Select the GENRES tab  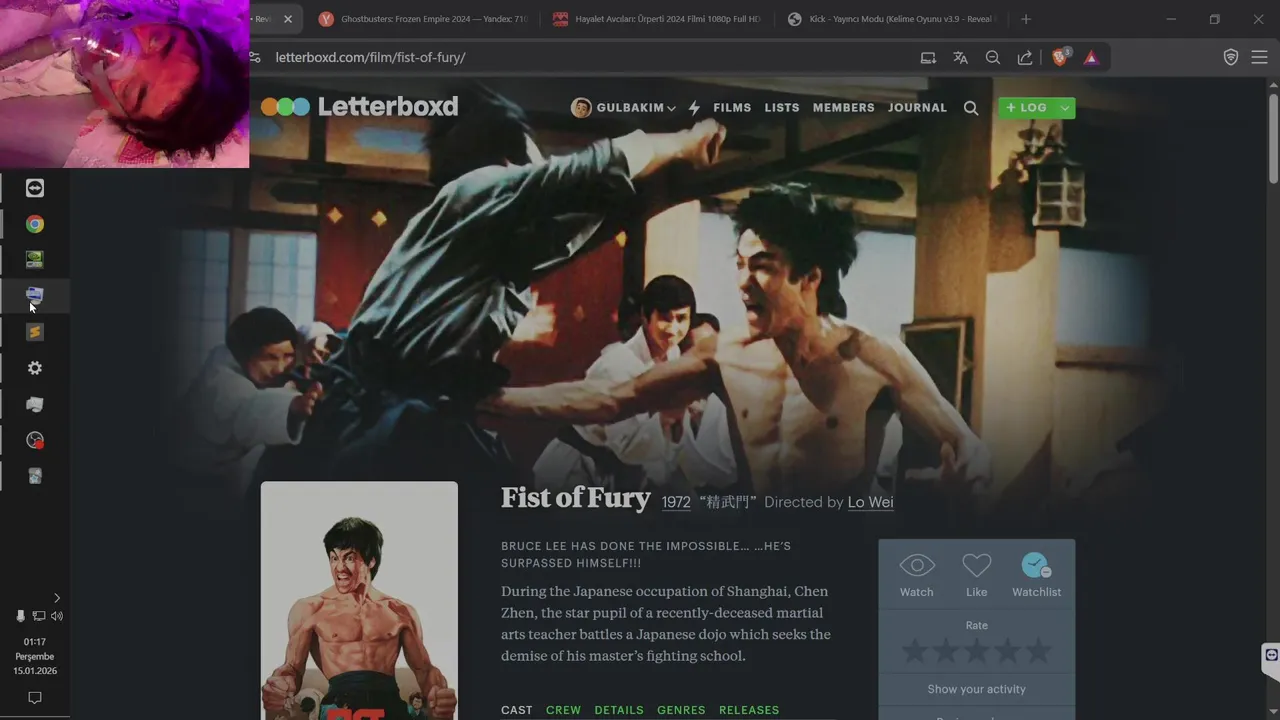tap(681, 710)
